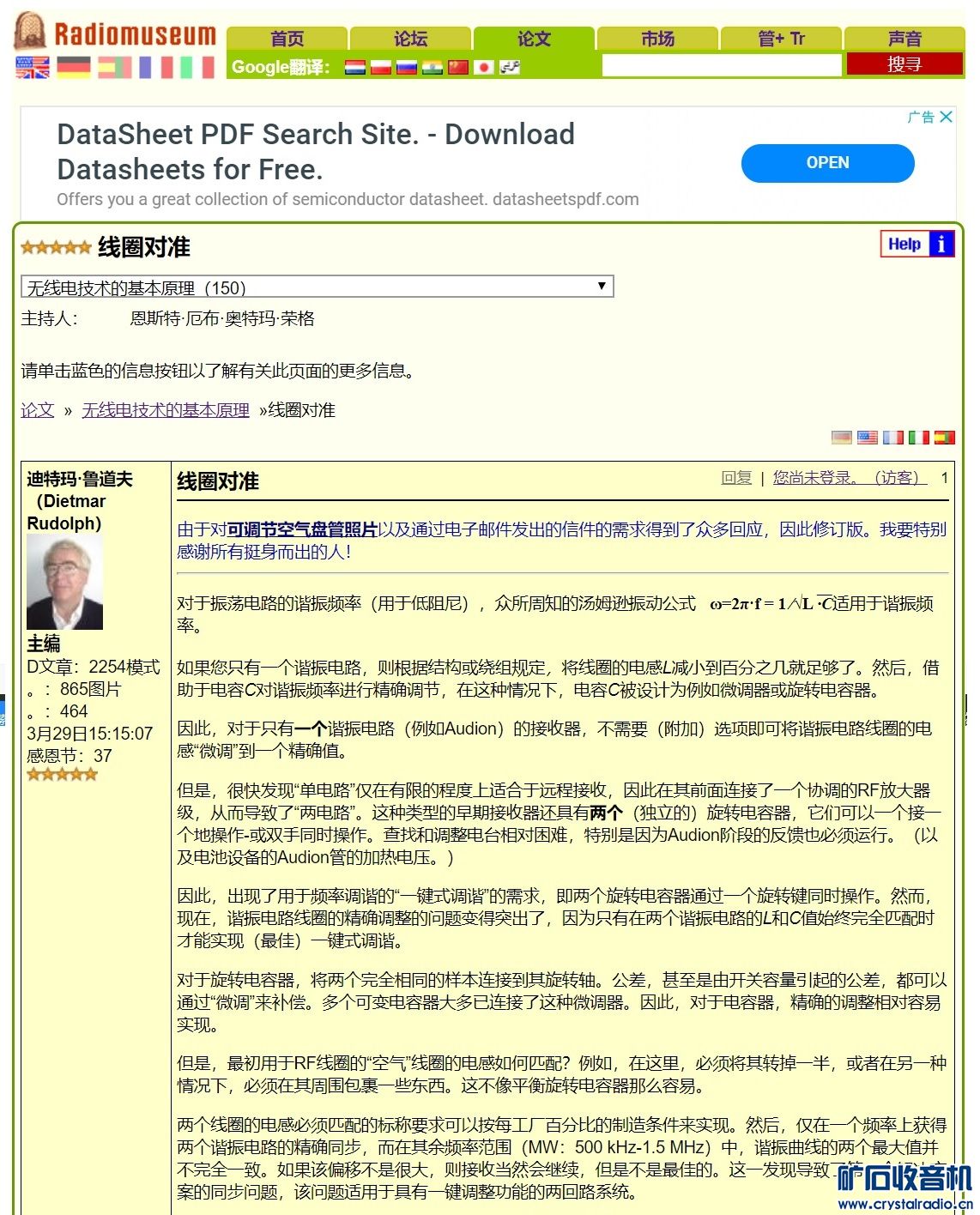The image size is (980, 1215).
Task: Follow the 论文 breadcrumb link
Action: point(38,410)
